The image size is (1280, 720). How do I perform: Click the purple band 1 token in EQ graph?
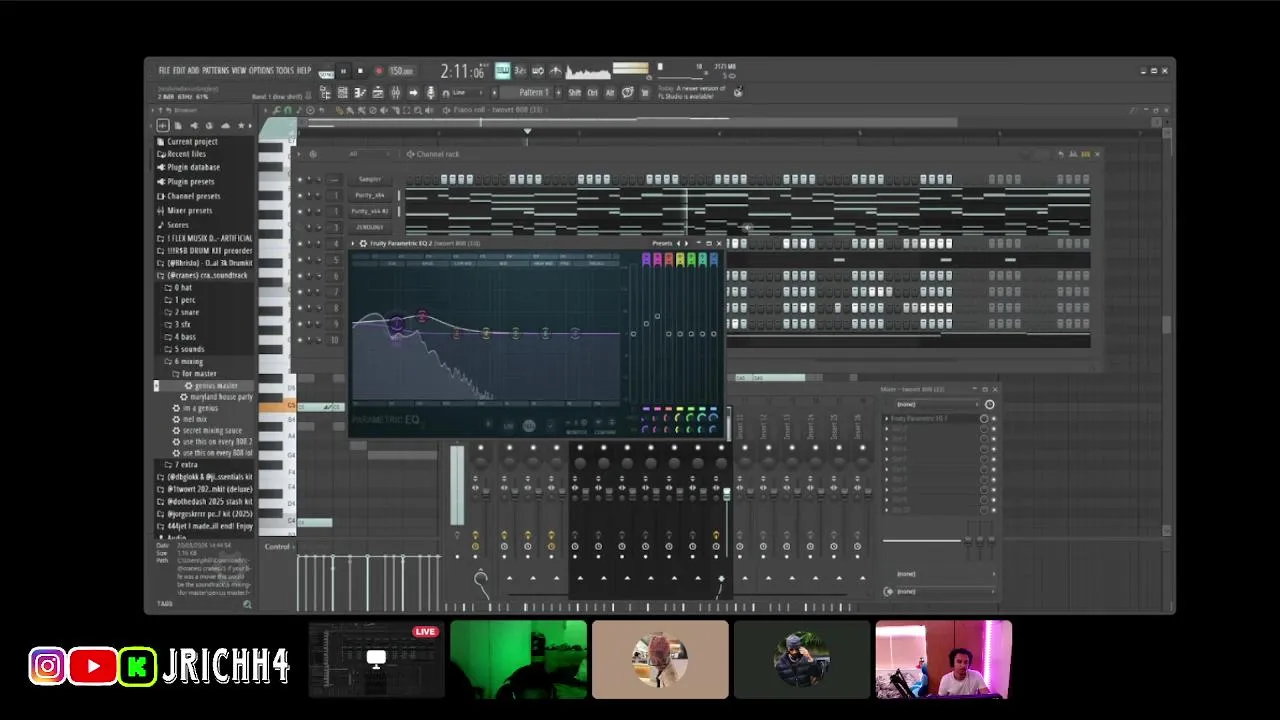pyautogui.click(x=397, y=323)
